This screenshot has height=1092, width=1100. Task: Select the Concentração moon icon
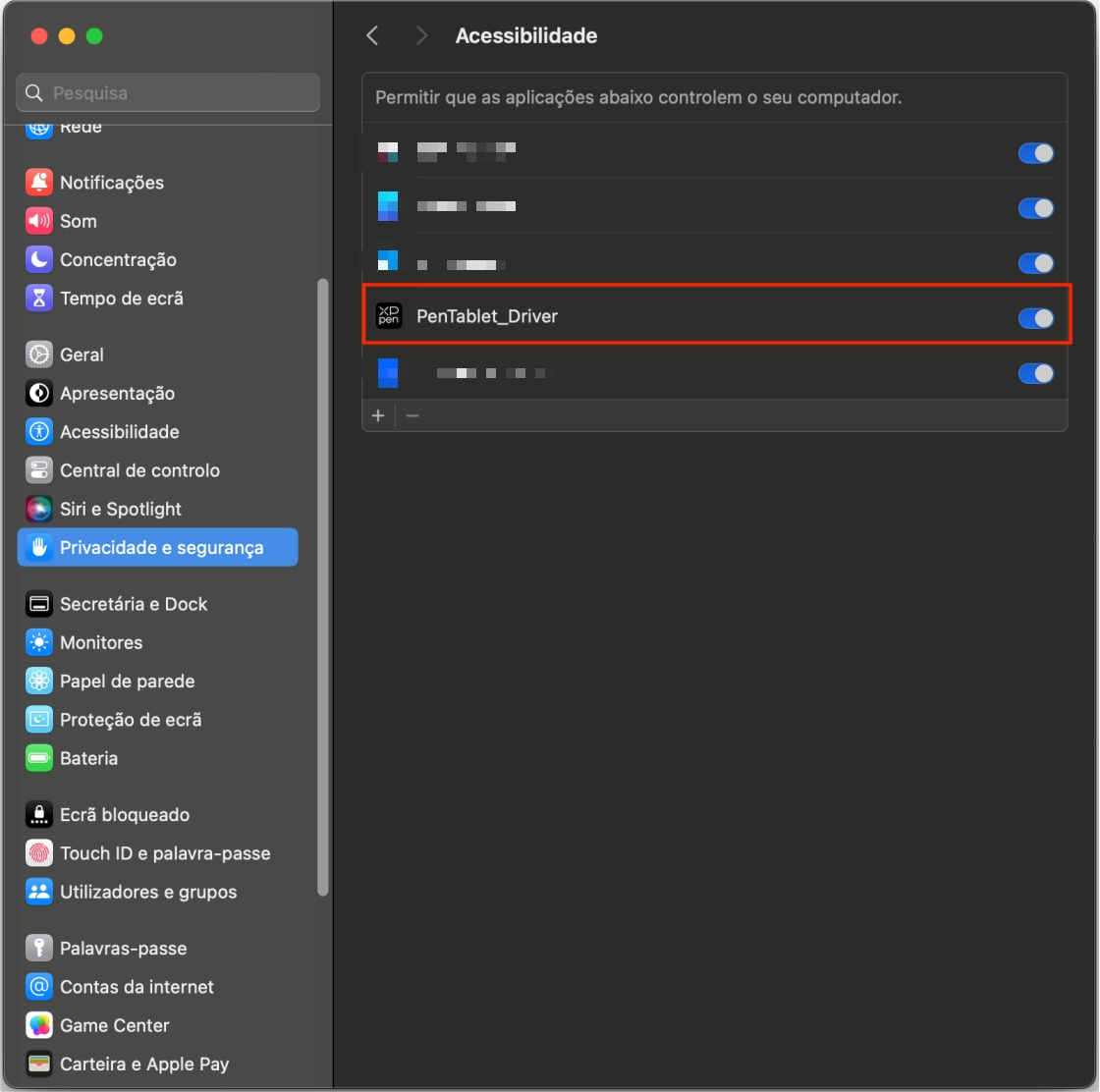(39, 259)
